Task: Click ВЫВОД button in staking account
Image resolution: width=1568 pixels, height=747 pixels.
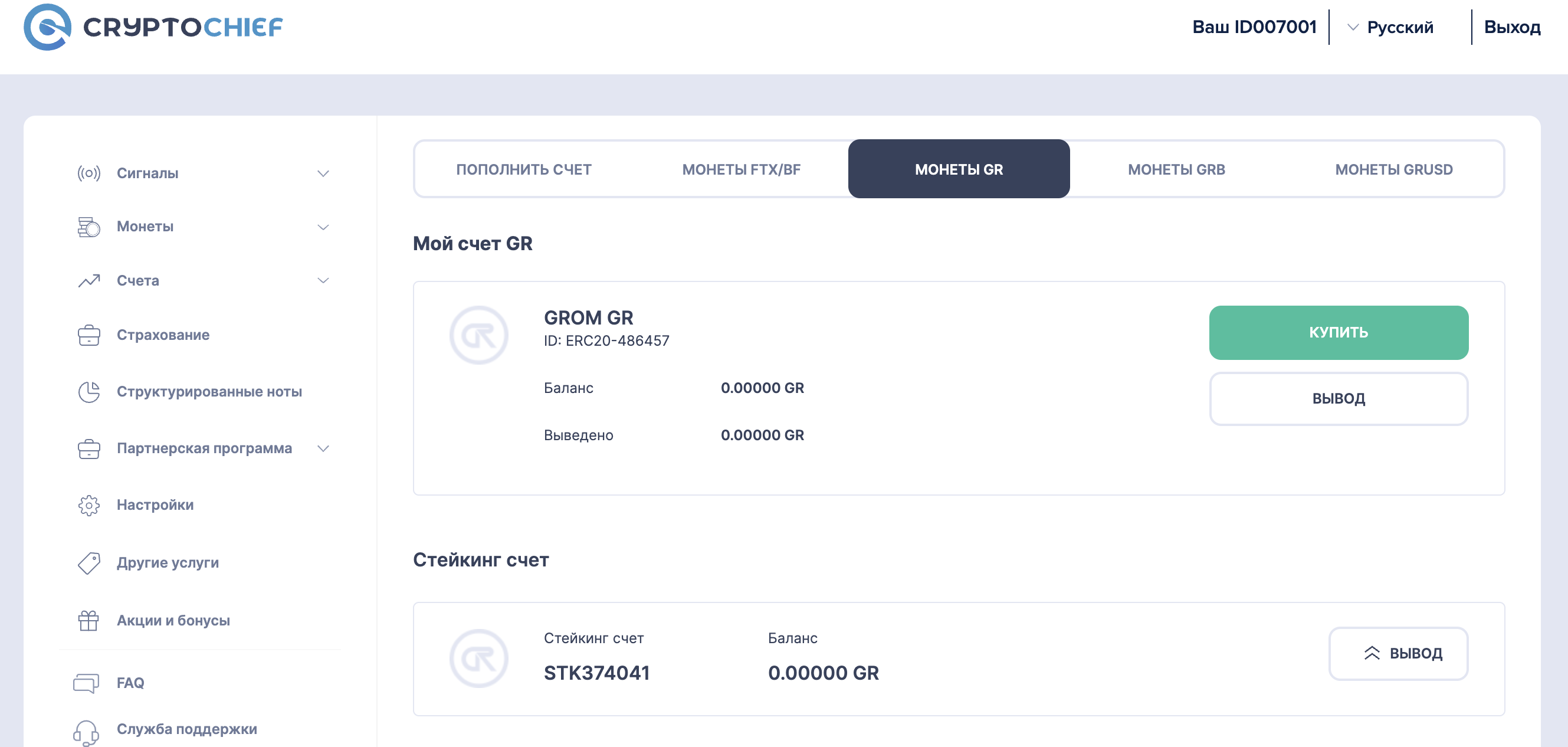Action: tap(1398, 653)
